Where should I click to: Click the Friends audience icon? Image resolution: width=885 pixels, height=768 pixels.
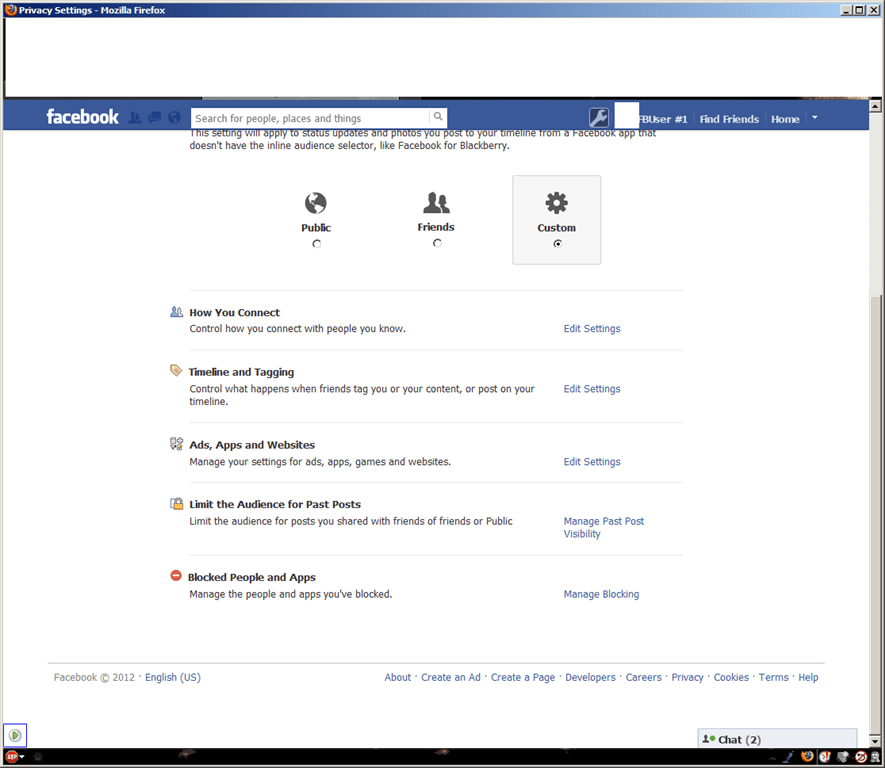click(436, 202)
